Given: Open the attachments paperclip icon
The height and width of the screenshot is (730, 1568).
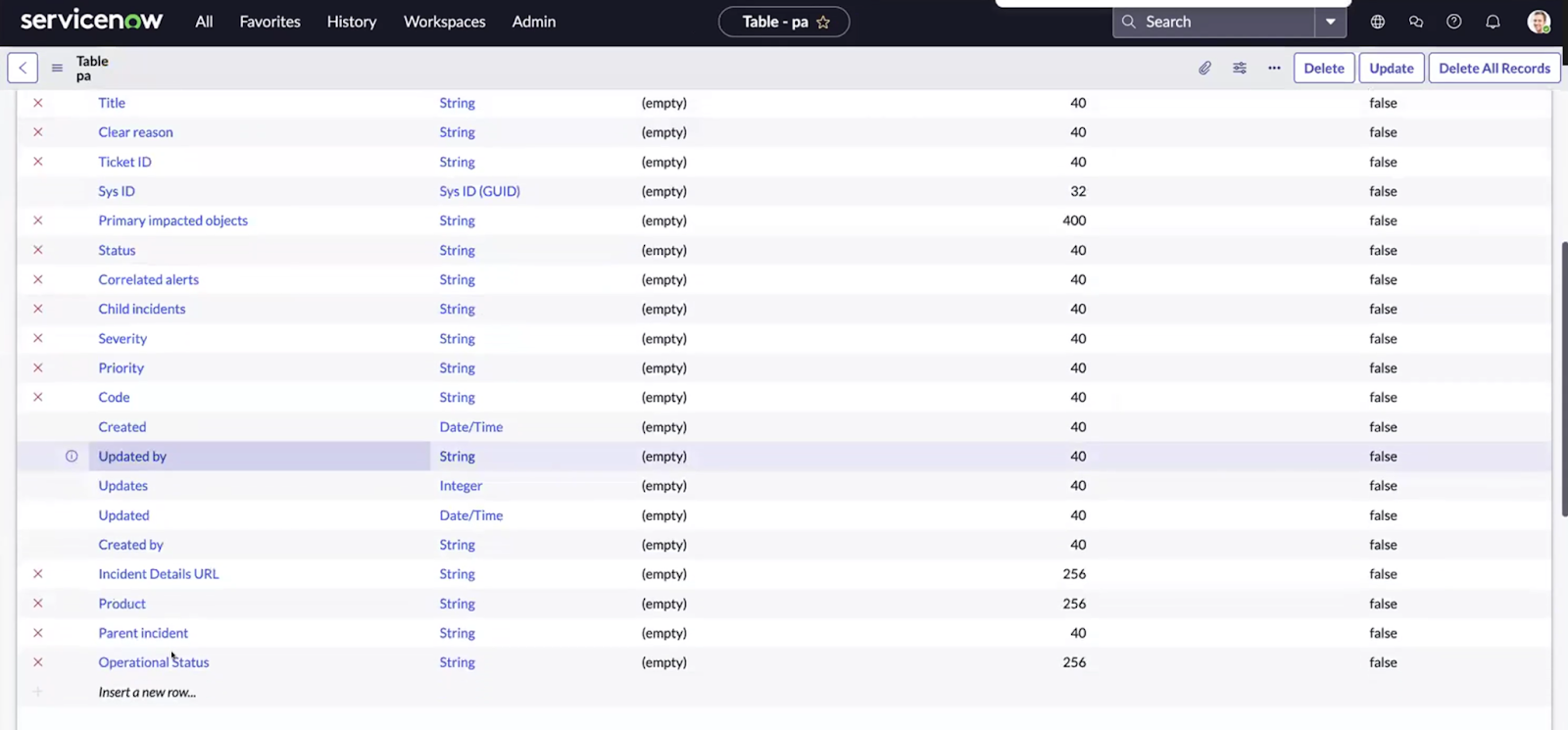Looking at the screenshot, I should pos(1204,68).
